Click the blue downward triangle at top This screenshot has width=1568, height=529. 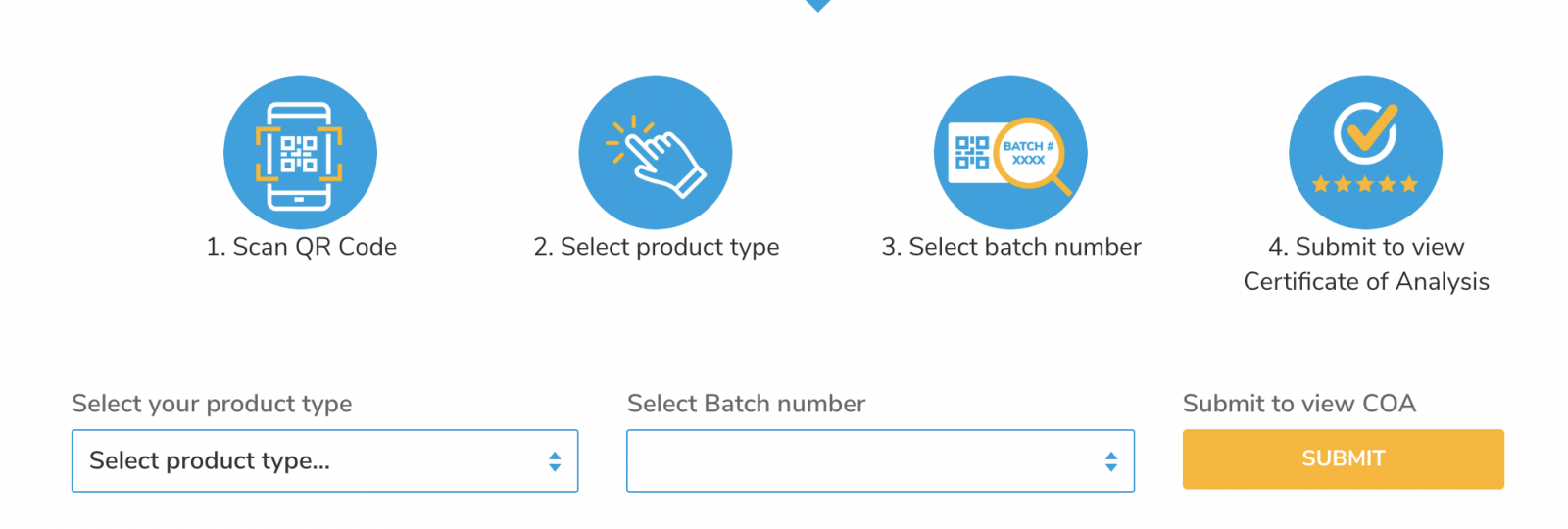click(817, 5)
